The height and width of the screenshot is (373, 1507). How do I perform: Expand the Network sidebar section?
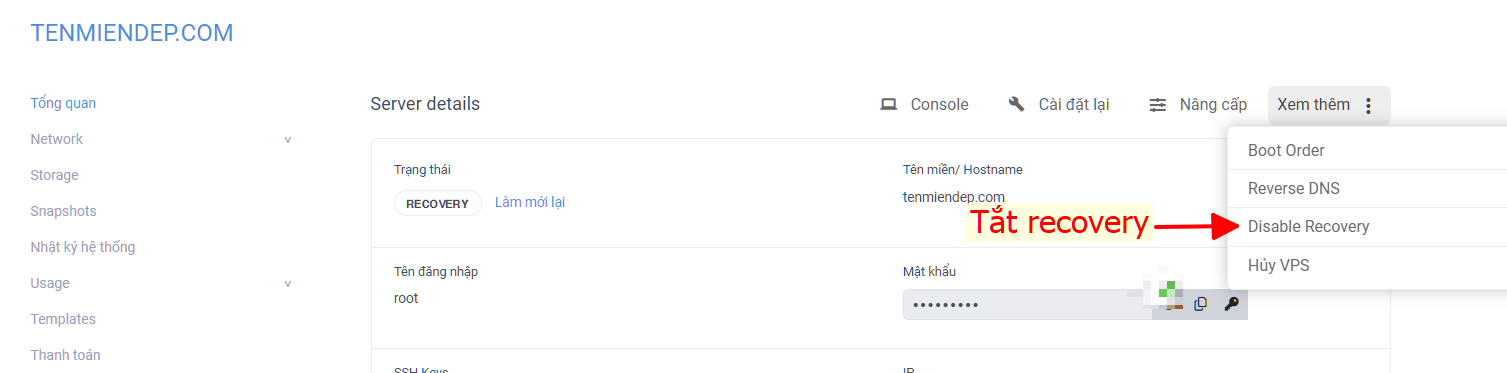tap(288, 140)
